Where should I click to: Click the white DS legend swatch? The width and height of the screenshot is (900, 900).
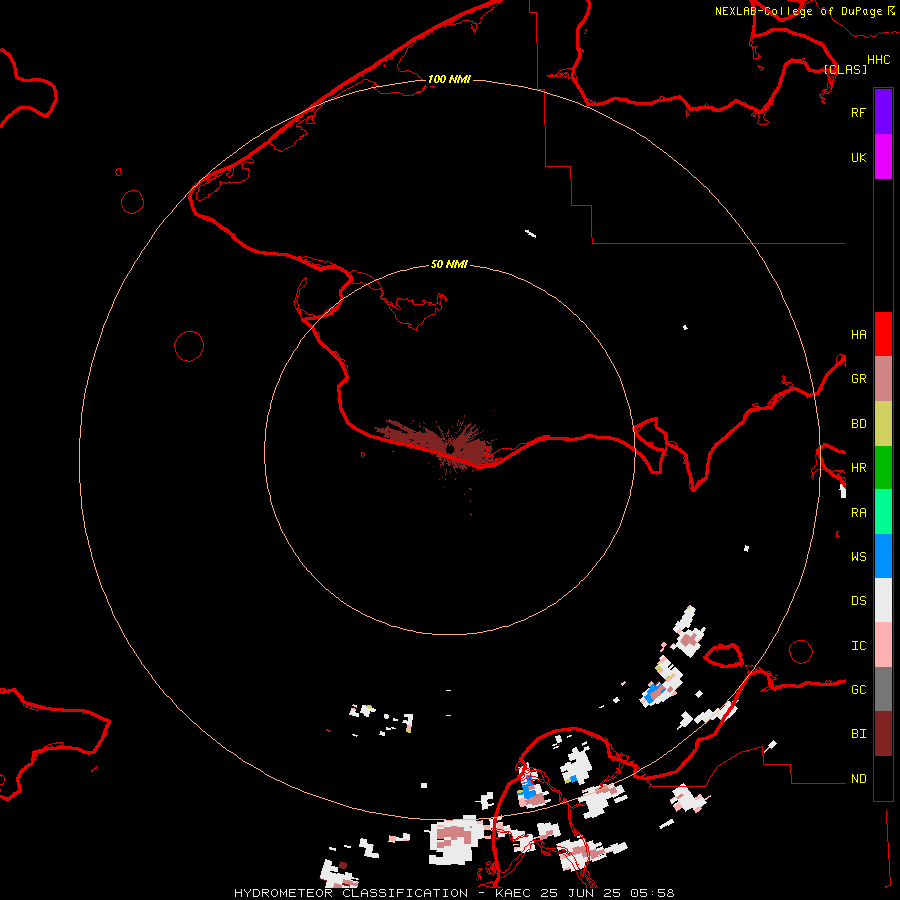883,600
